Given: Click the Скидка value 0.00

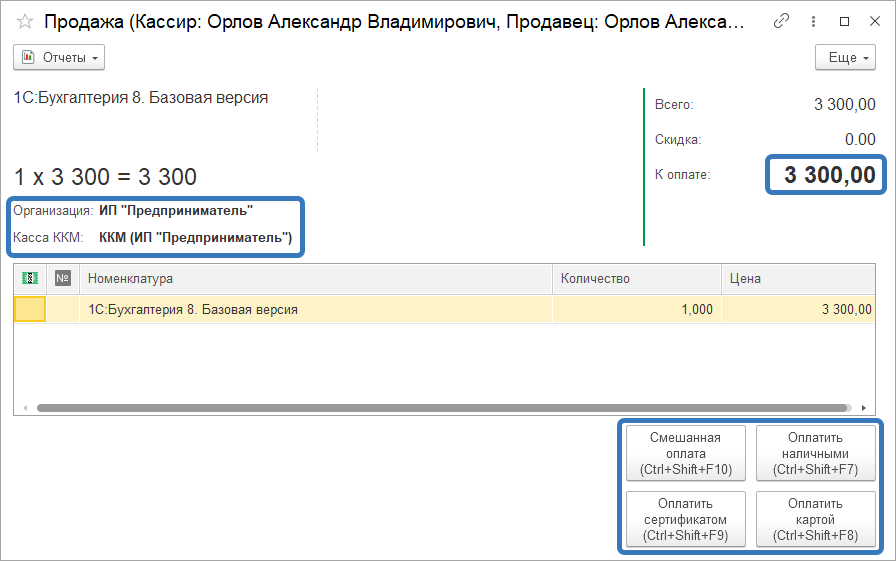Looking at the screenshot, I should [860, 139].
